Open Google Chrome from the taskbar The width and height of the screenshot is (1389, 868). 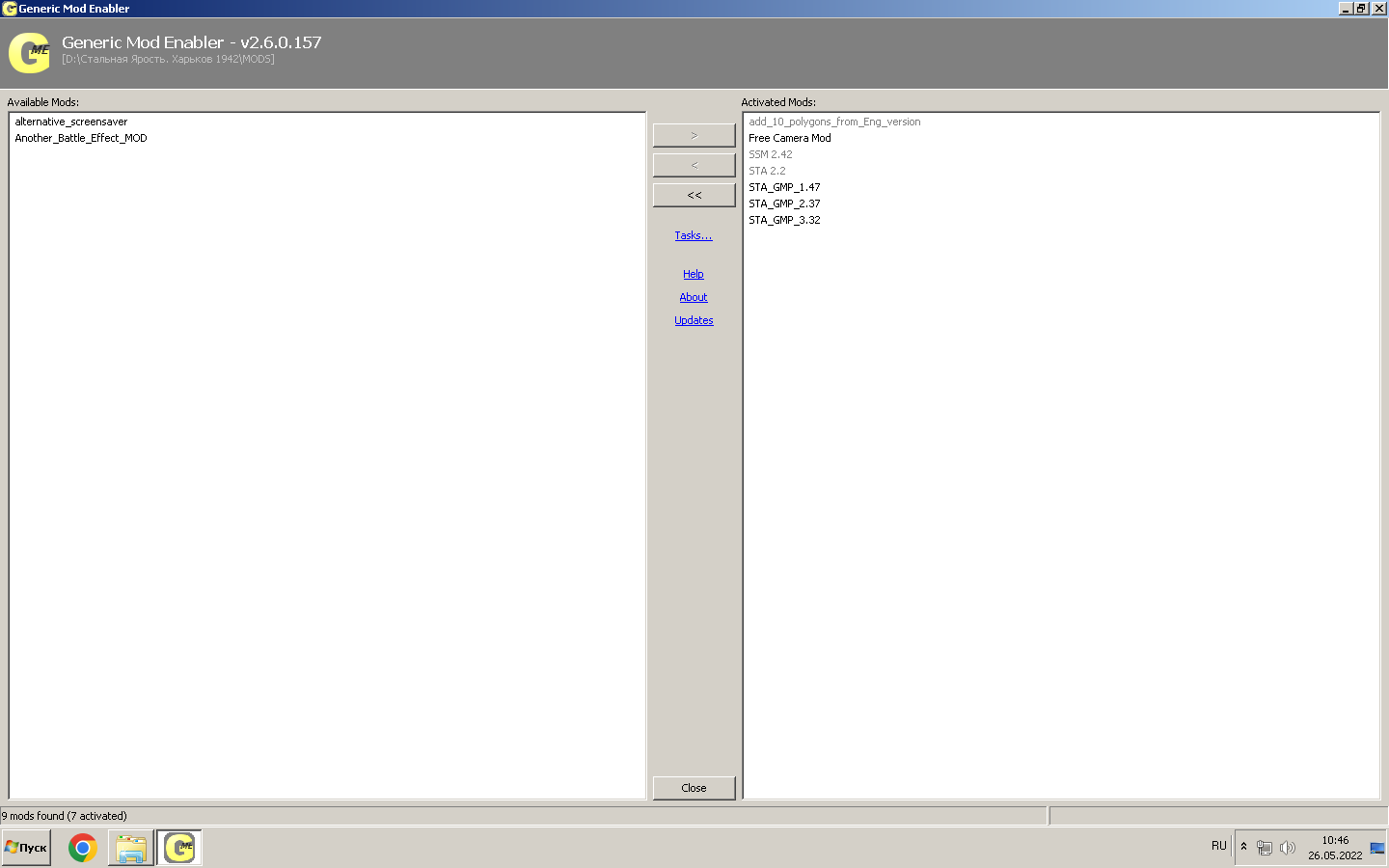tap(83, 848)
